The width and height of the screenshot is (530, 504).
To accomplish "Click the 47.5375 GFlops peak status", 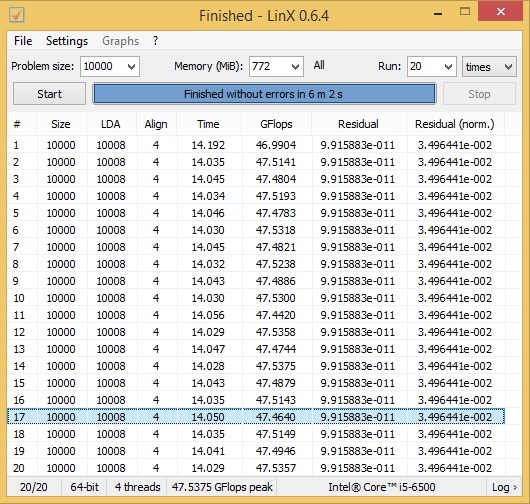I will click(222, 487).
